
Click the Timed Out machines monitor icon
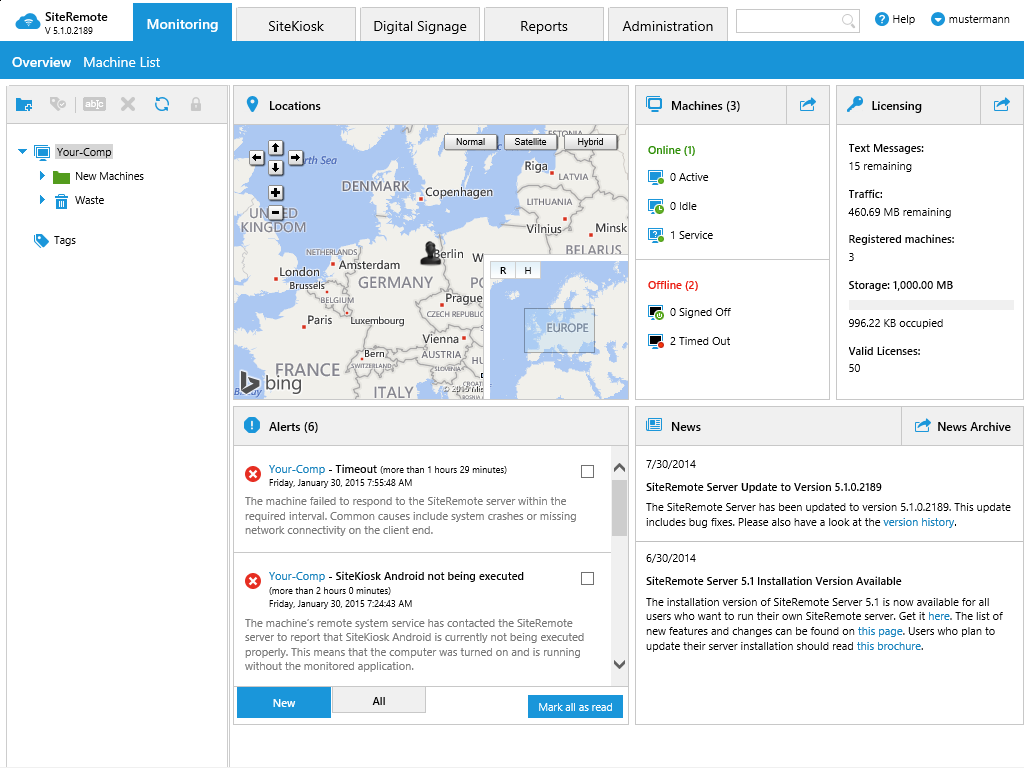coord(656,341)
